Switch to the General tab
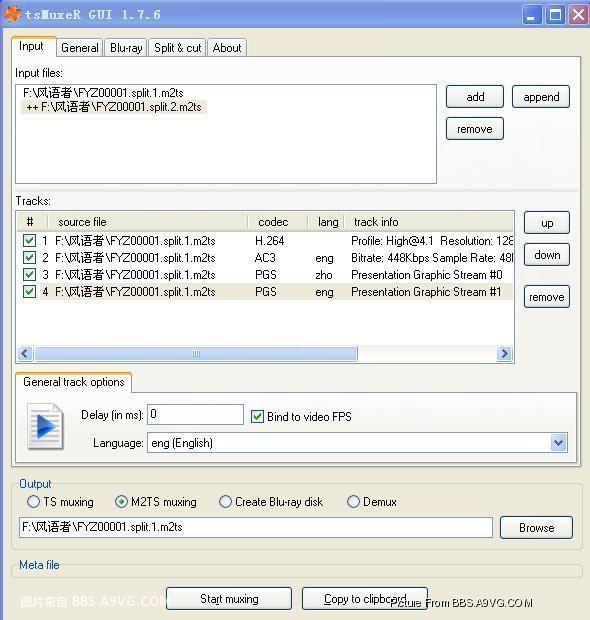The width and height of the screenshot is (590, 620). [x=79, y=48]
